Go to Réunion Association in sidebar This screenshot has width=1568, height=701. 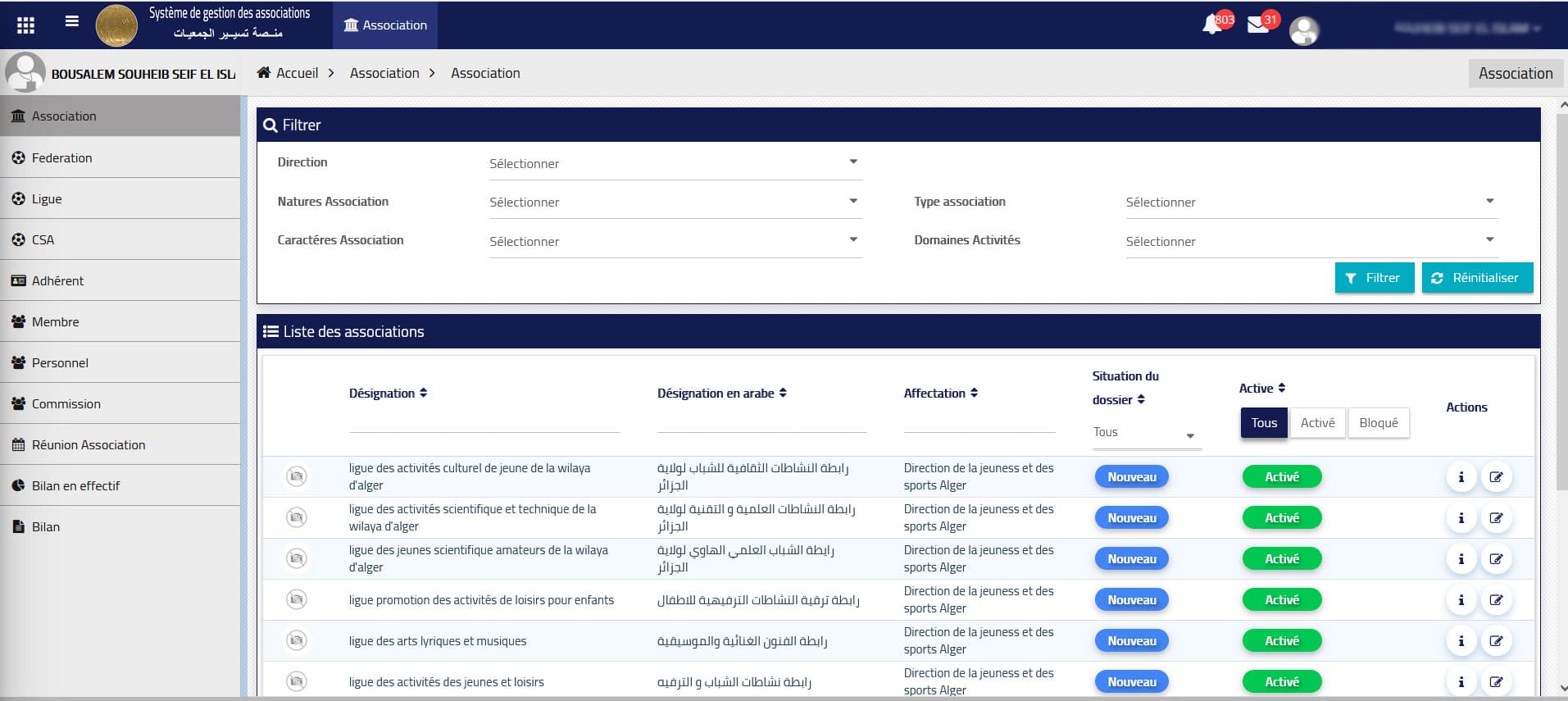pos(89,444)
